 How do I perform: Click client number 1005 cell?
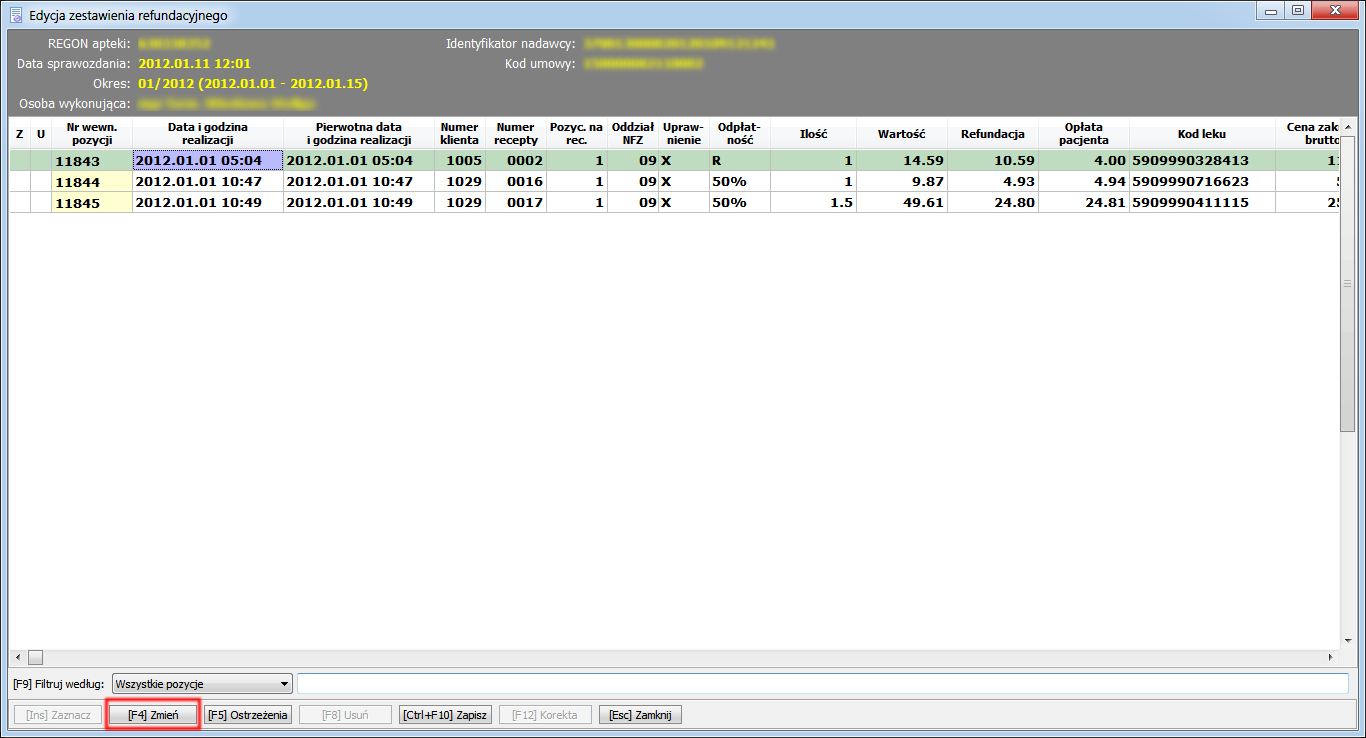460,160
